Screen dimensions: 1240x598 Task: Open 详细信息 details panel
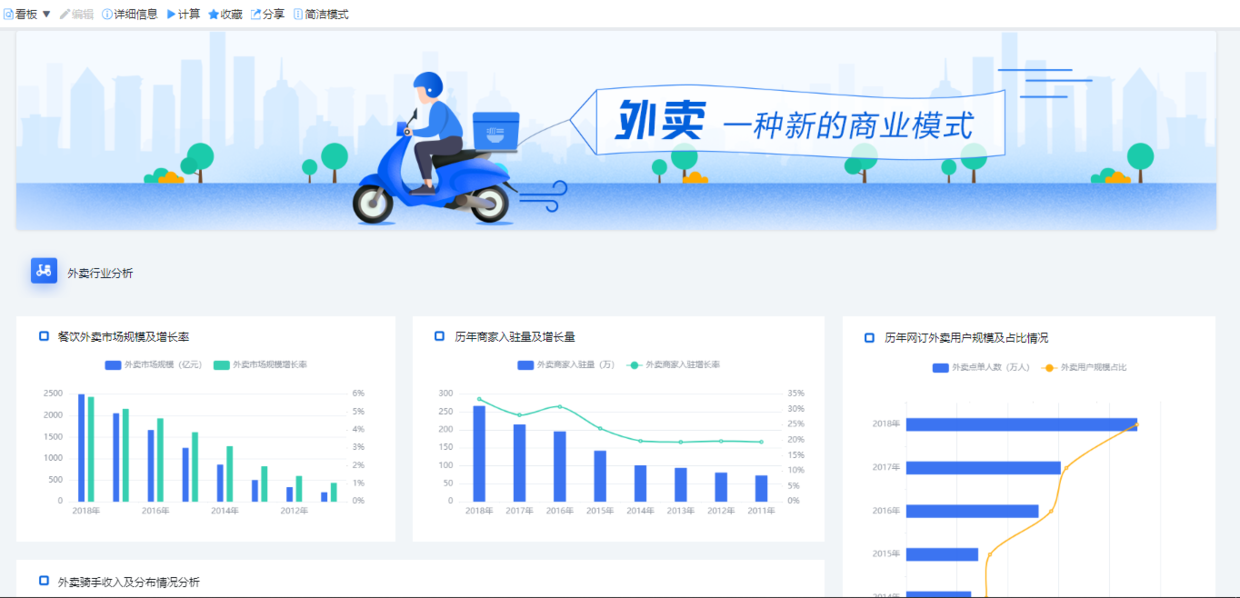point(129,14)
